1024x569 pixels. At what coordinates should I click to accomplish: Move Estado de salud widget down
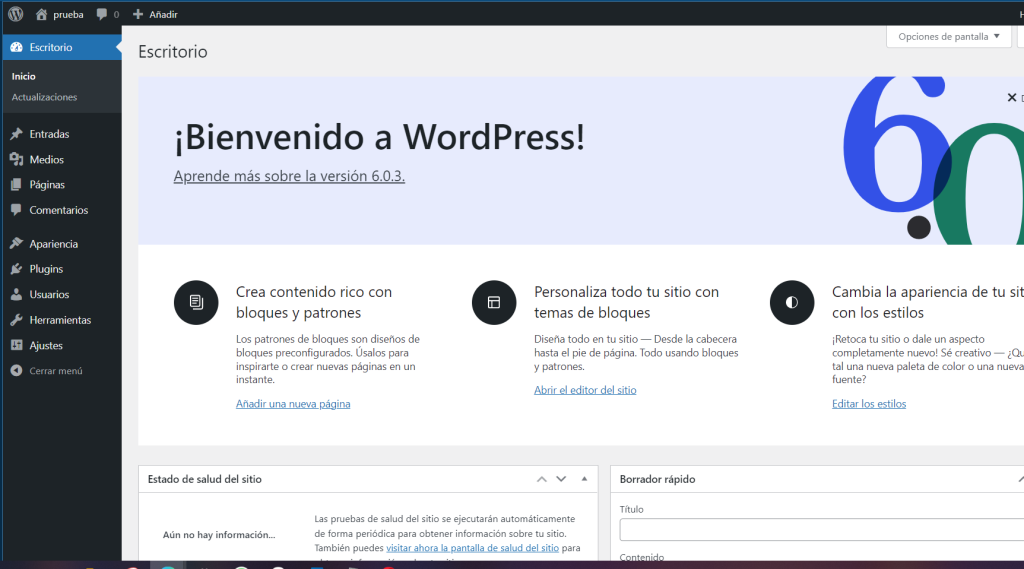(x=561, y=479)
